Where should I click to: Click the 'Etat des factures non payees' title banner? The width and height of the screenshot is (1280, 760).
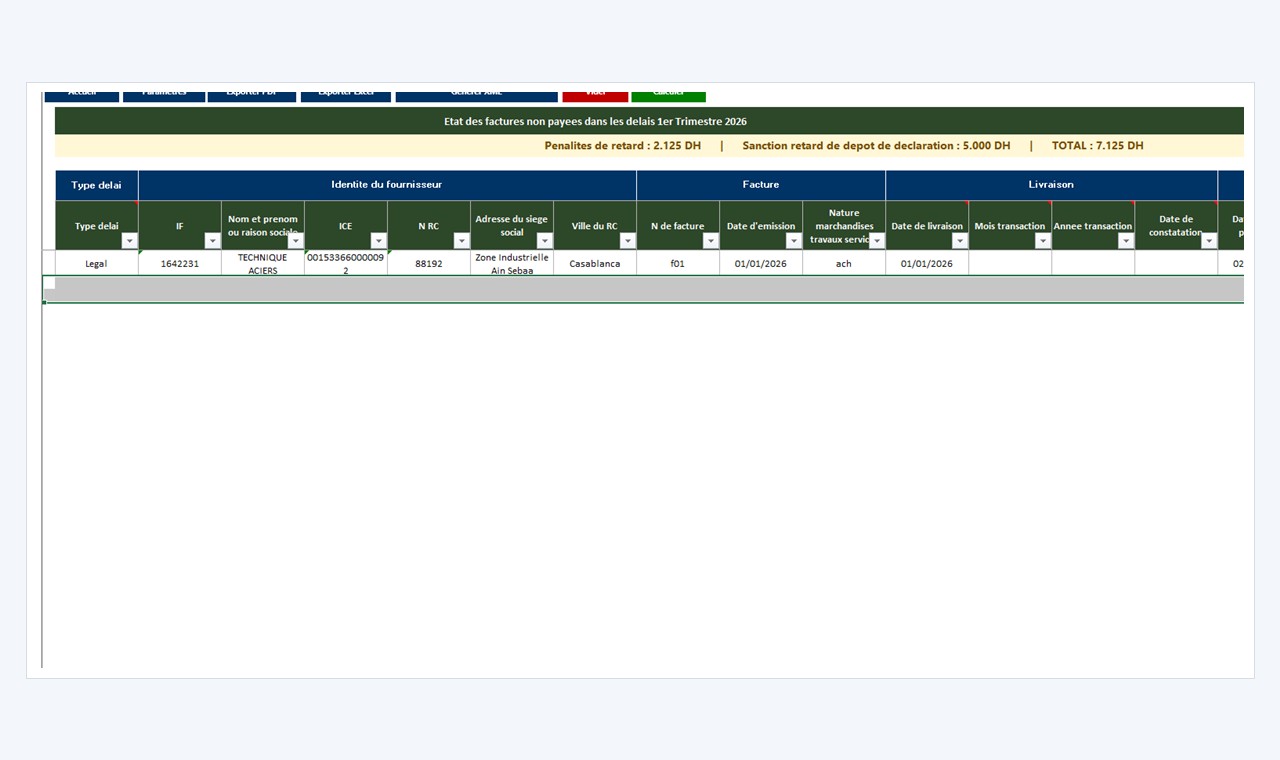point(649,121)
